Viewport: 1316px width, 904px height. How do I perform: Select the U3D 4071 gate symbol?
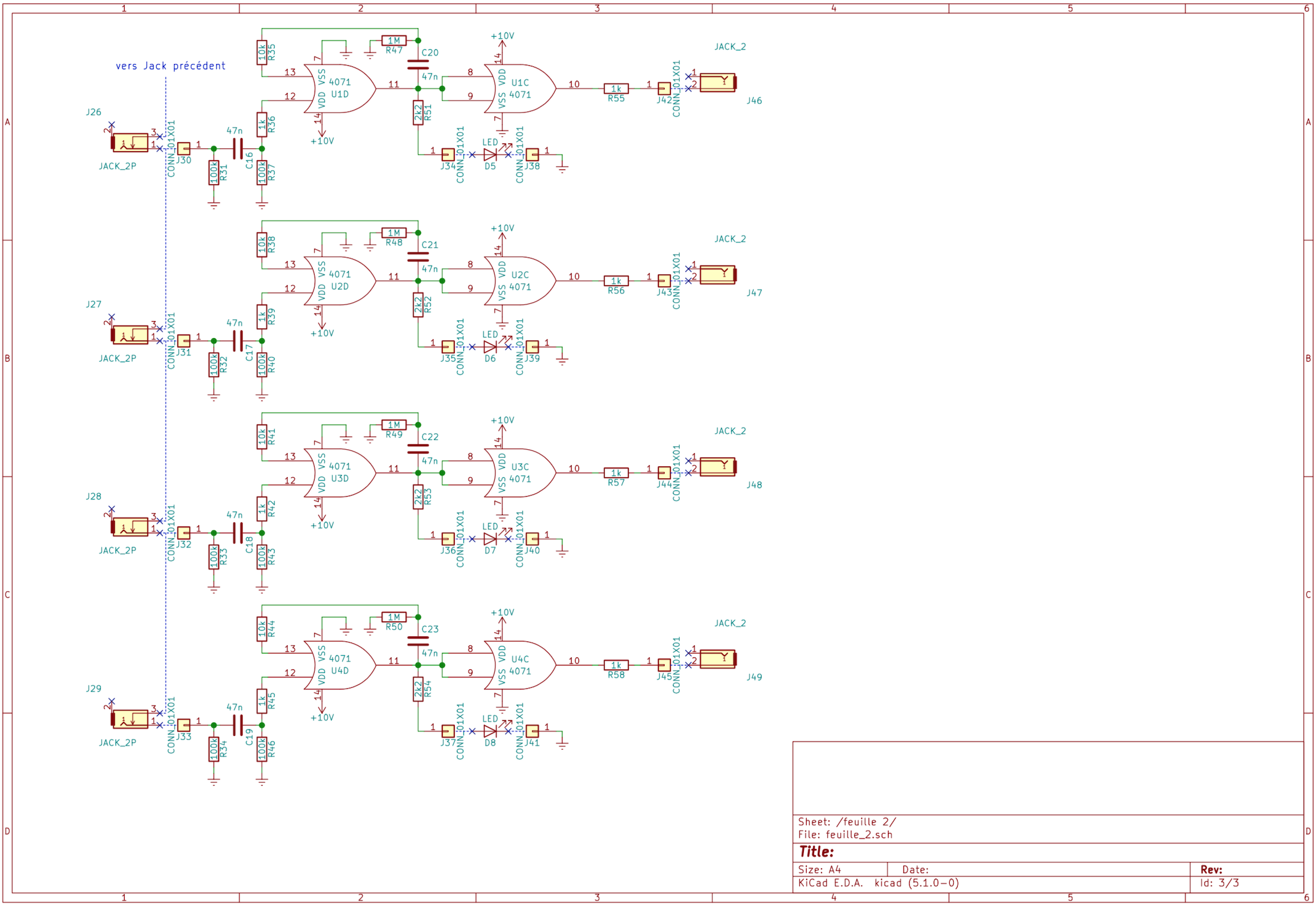[339, 473]
